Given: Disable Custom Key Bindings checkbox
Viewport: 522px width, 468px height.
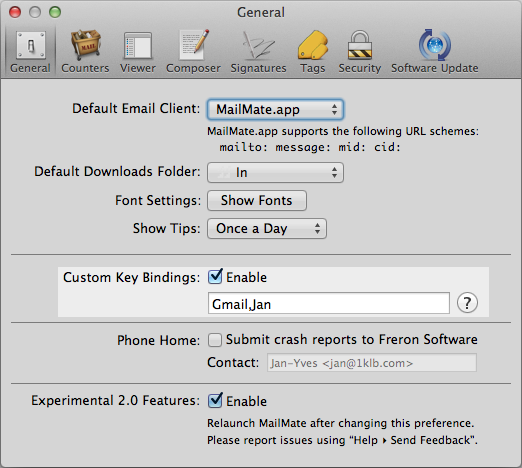Looking at the screenshot, I should click(x=215, y=277).
